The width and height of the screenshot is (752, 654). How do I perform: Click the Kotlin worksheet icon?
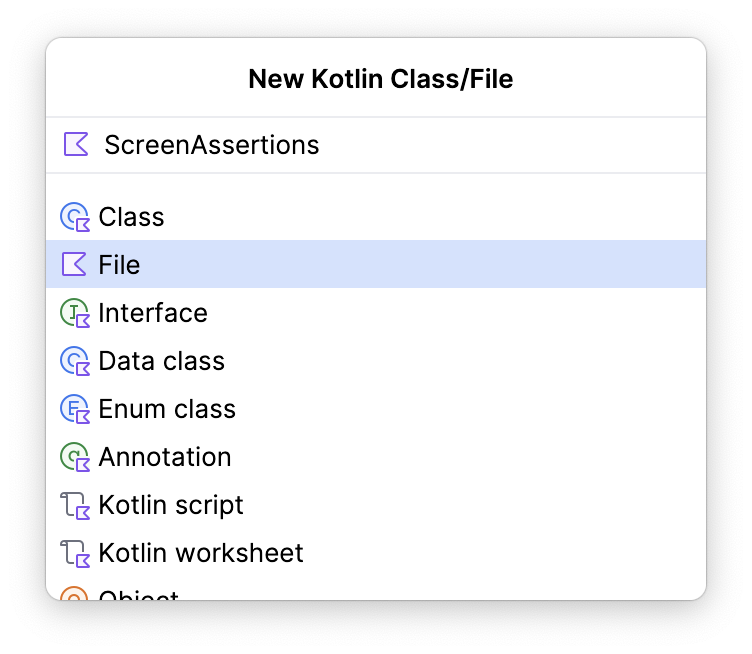click(75, 553)
